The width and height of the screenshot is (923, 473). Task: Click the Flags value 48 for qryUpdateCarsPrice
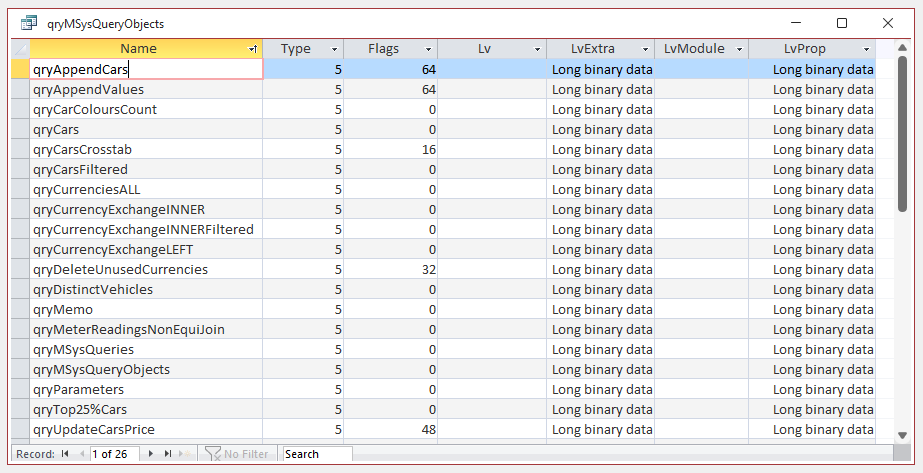click(391, 429)
